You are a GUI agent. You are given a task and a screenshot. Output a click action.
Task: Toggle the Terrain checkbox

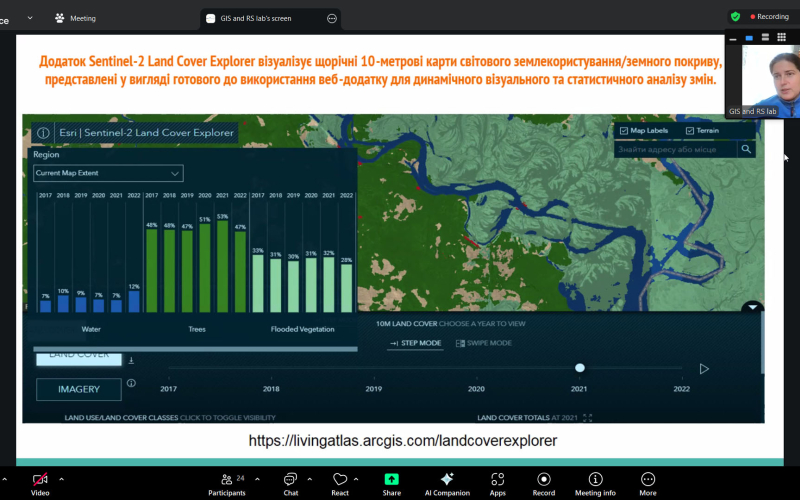tap(690, 131)
